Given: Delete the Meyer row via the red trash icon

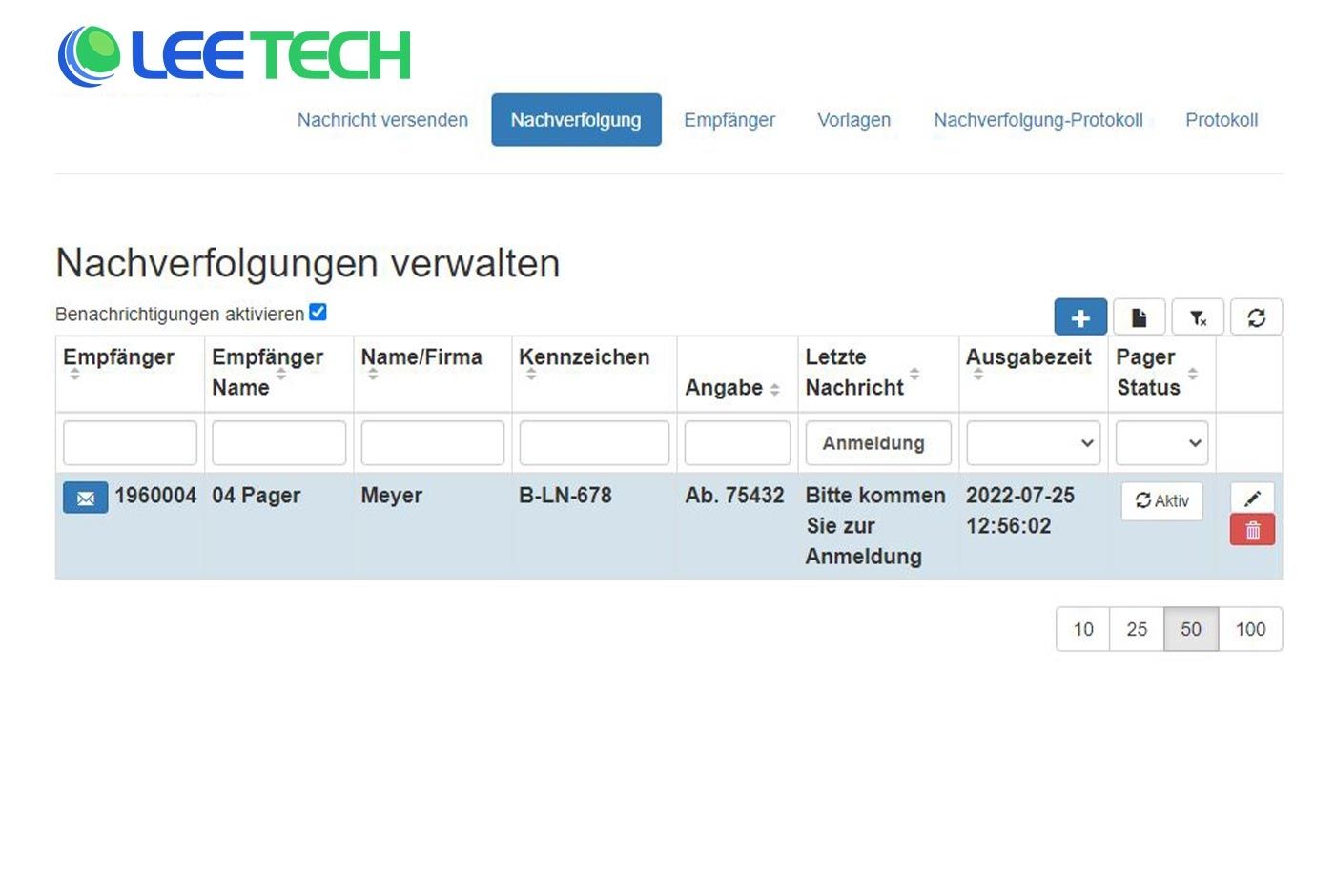Looking at the screenshot, I should [1252, 529].
